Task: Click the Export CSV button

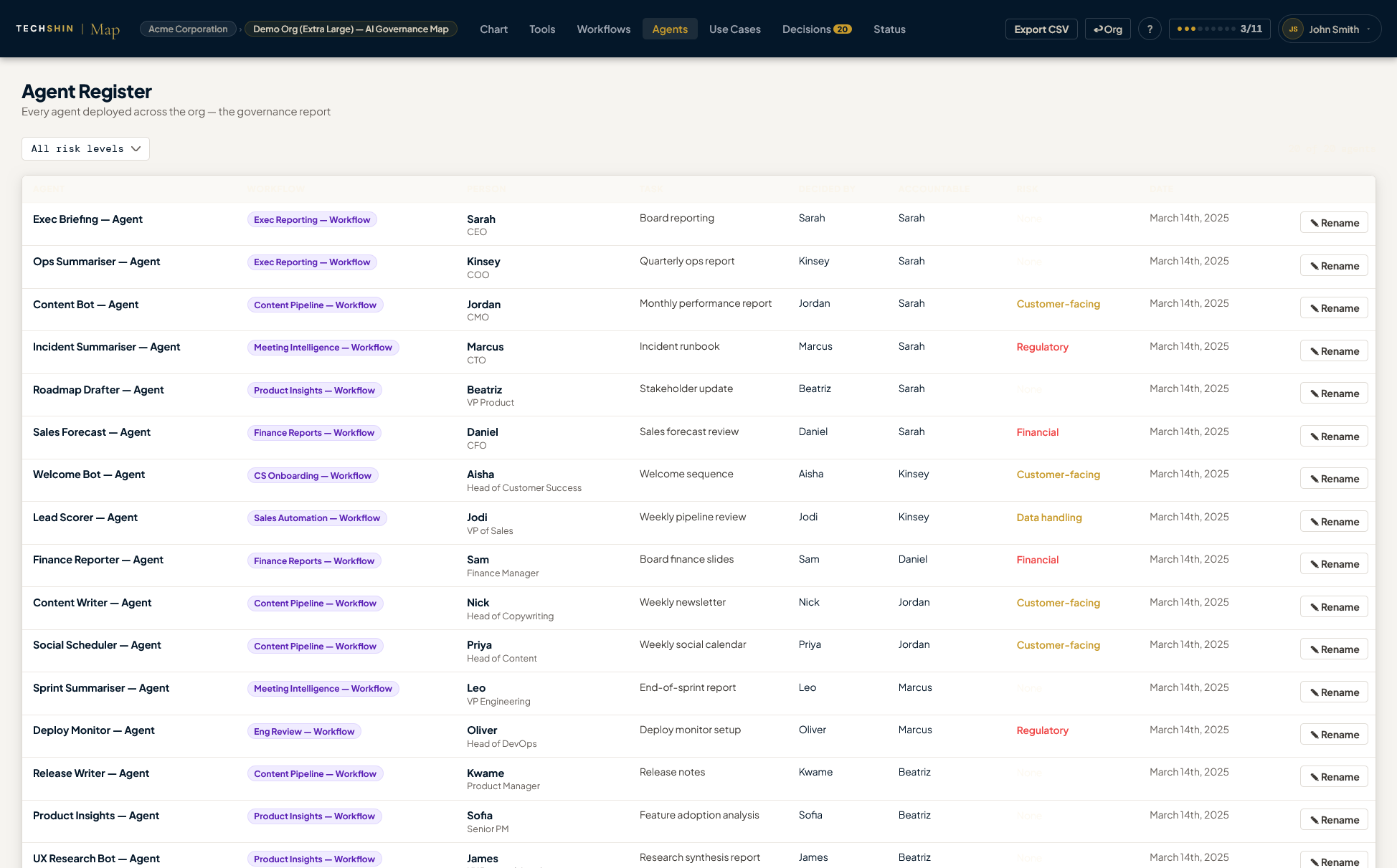Action: 1041,29
